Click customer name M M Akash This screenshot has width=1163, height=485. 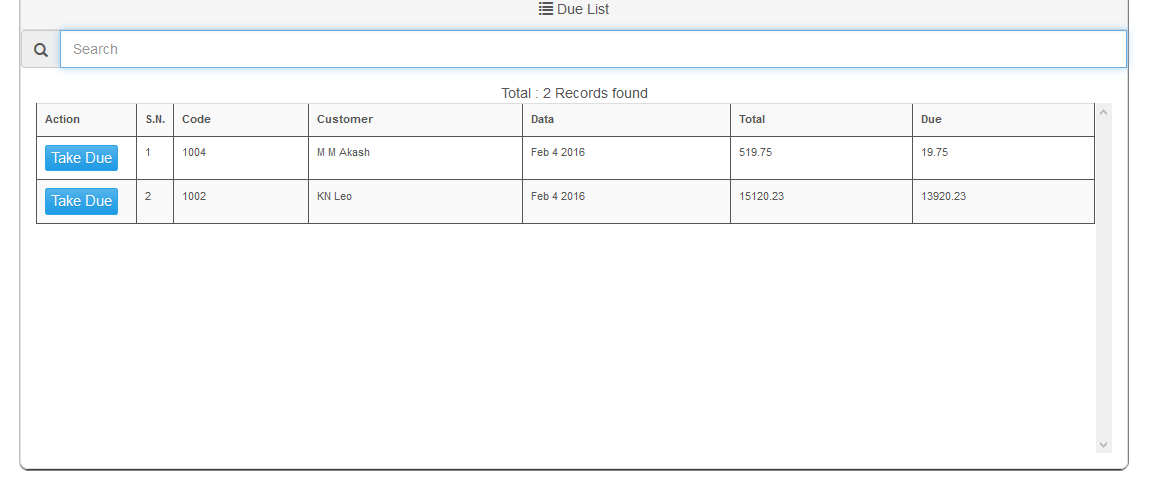point(343,153)
